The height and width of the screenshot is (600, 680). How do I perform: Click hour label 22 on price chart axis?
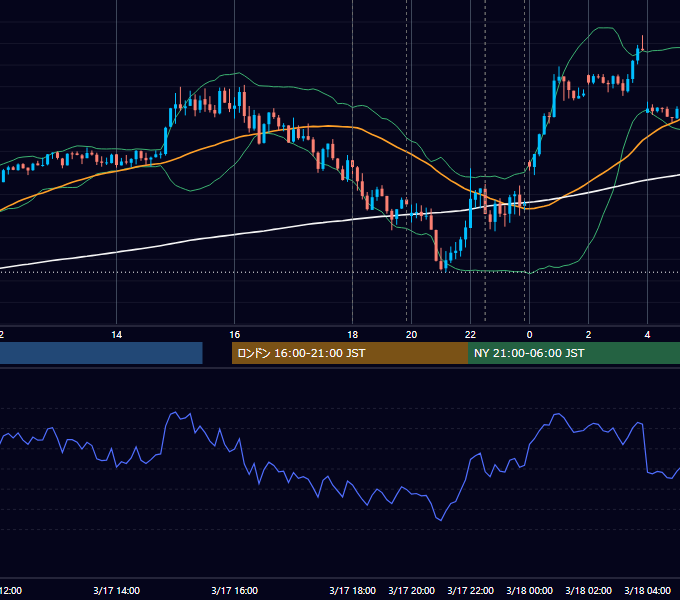pyautogui.click(x=471, y=335)
